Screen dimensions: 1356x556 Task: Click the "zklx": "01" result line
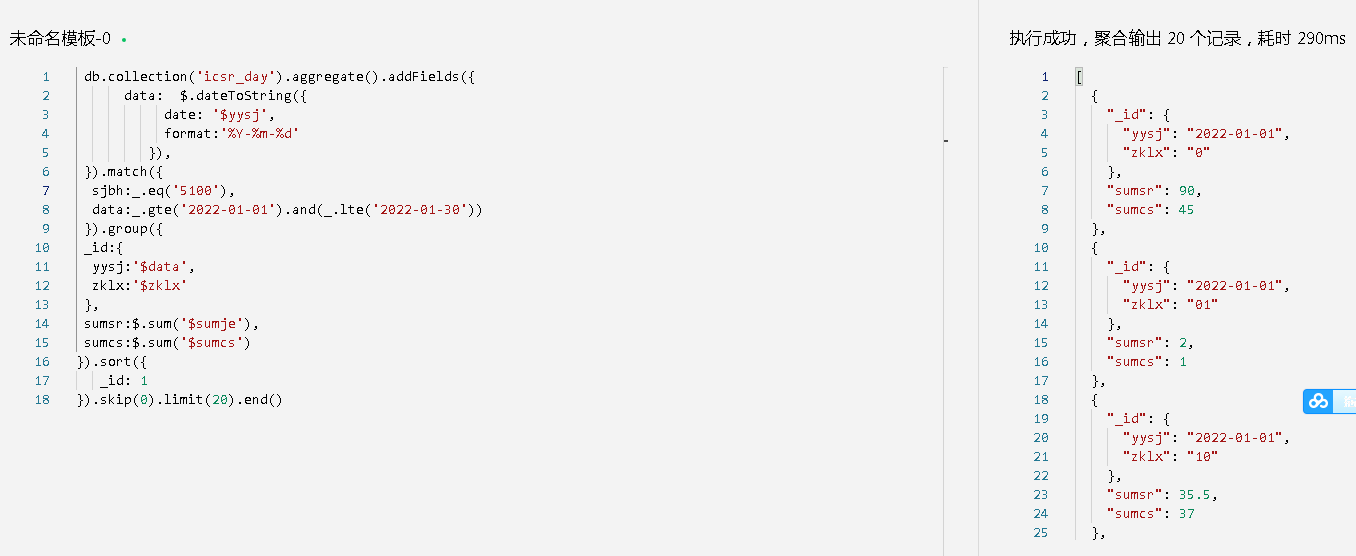1169,304
